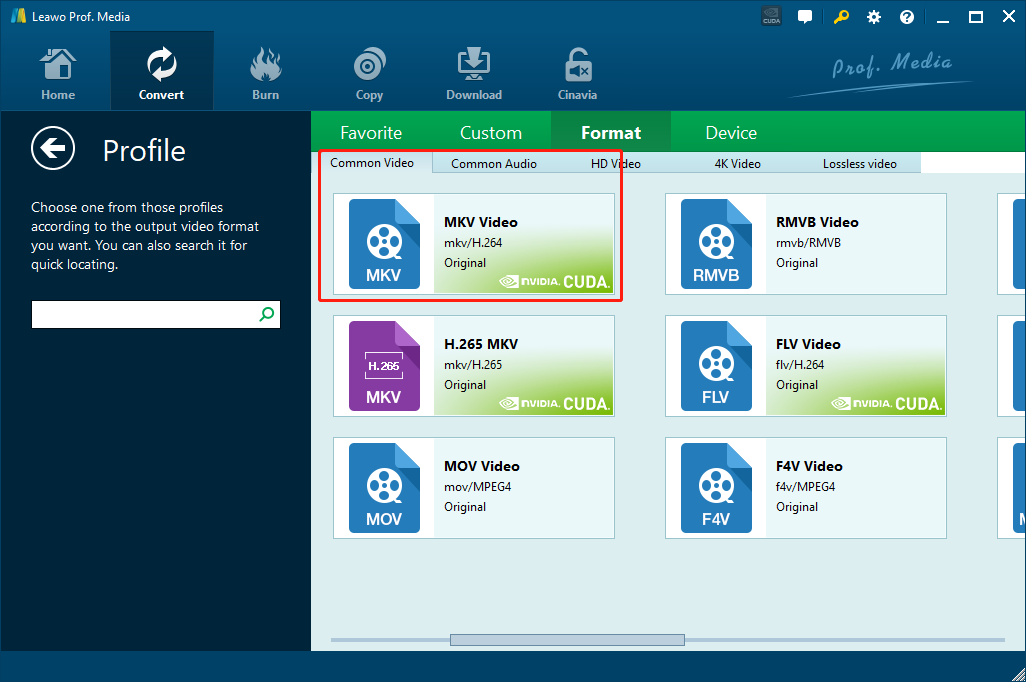Click the search magnifier icon
The height and width of the screenshot is (682, 1026).
[x=267, y=314]
